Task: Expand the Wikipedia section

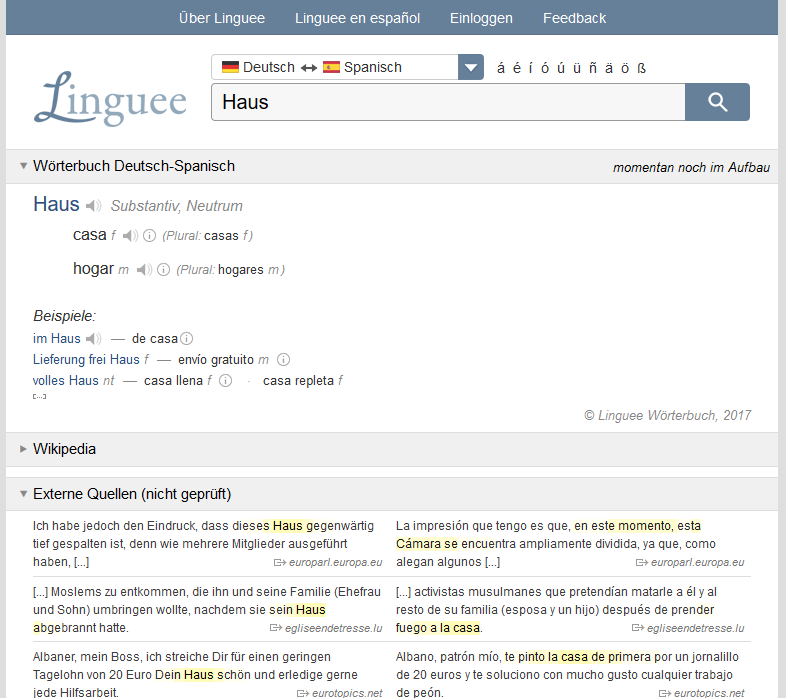Action: tap(23, 449)
